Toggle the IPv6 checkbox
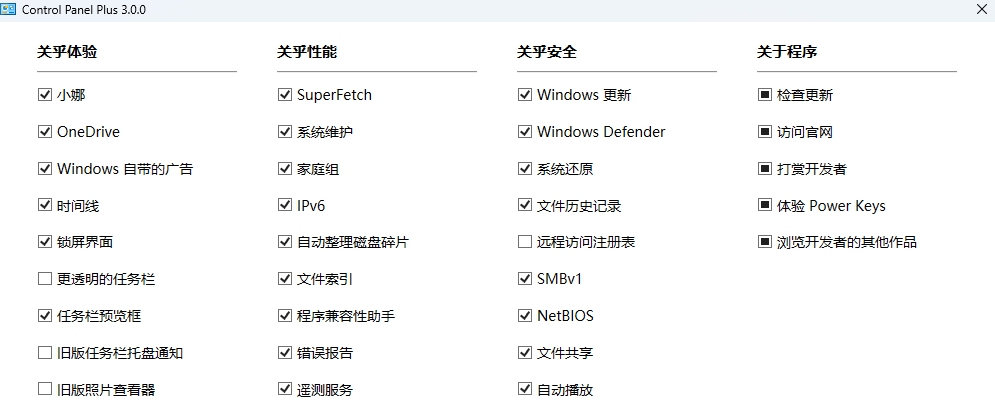Image resolution: width=995 pixels, height=405 pixels. tap(285, 206)
